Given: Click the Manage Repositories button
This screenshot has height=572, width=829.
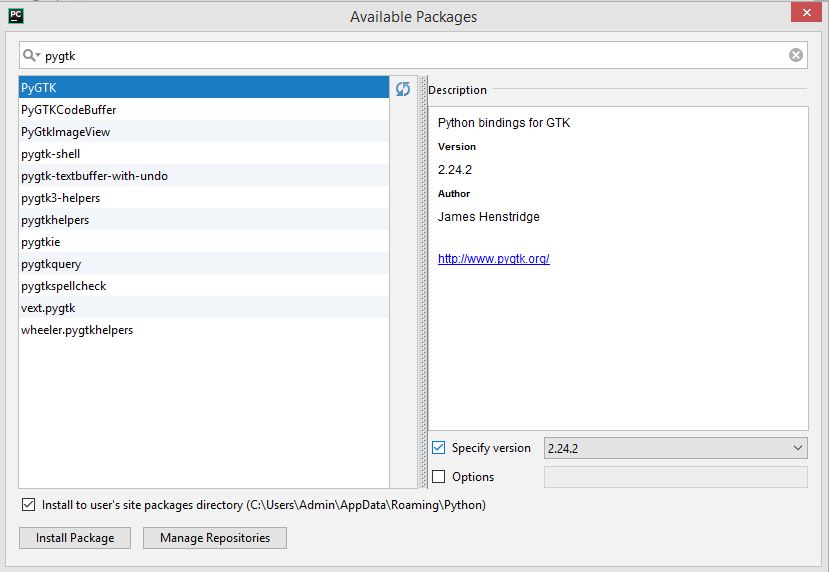Looking at the screenshot, I should pos(215,538).
